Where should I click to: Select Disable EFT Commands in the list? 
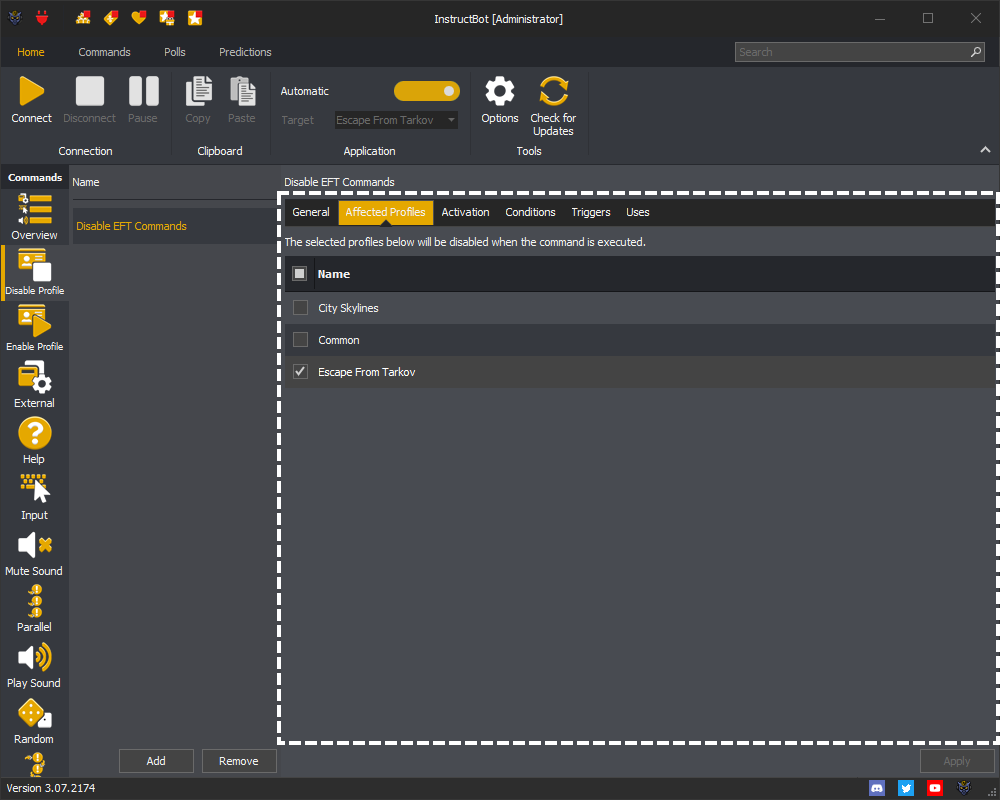click(173, 226)
